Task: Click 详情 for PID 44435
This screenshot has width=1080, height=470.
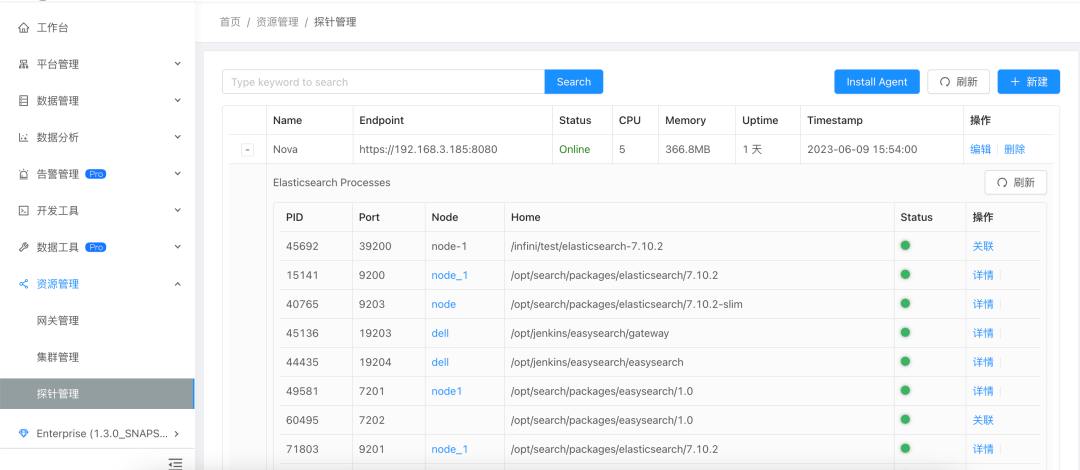Action: tap(983, 362)
